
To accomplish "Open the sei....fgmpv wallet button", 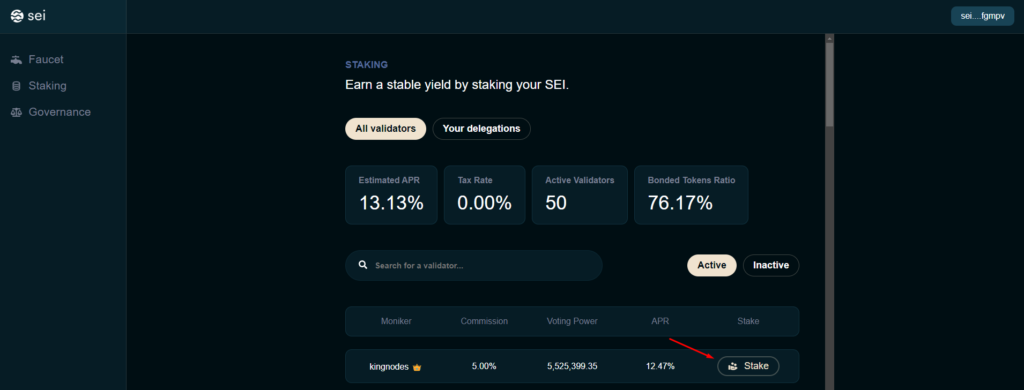I will coord(982,16).
